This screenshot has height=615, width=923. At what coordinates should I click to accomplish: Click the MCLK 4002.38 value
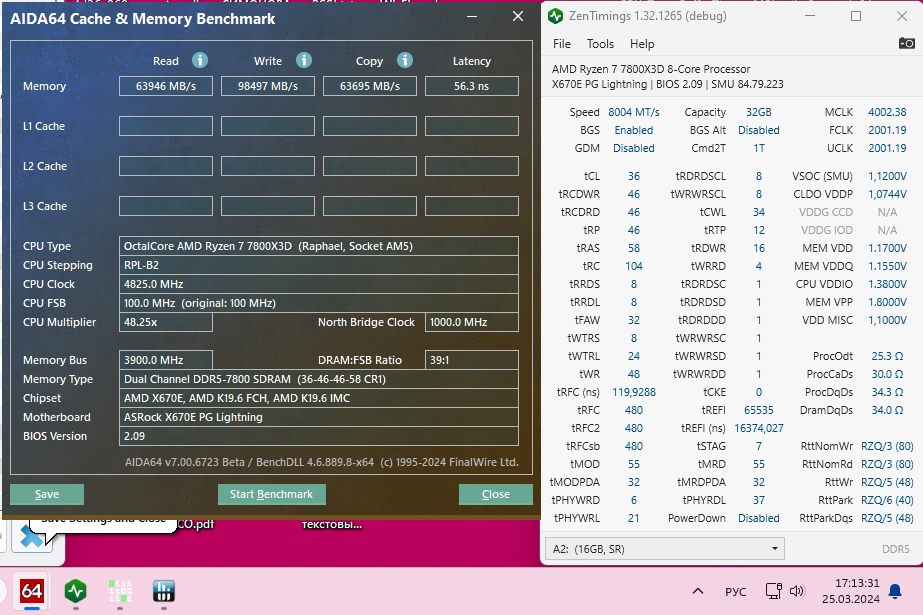[x=887, y=112]
